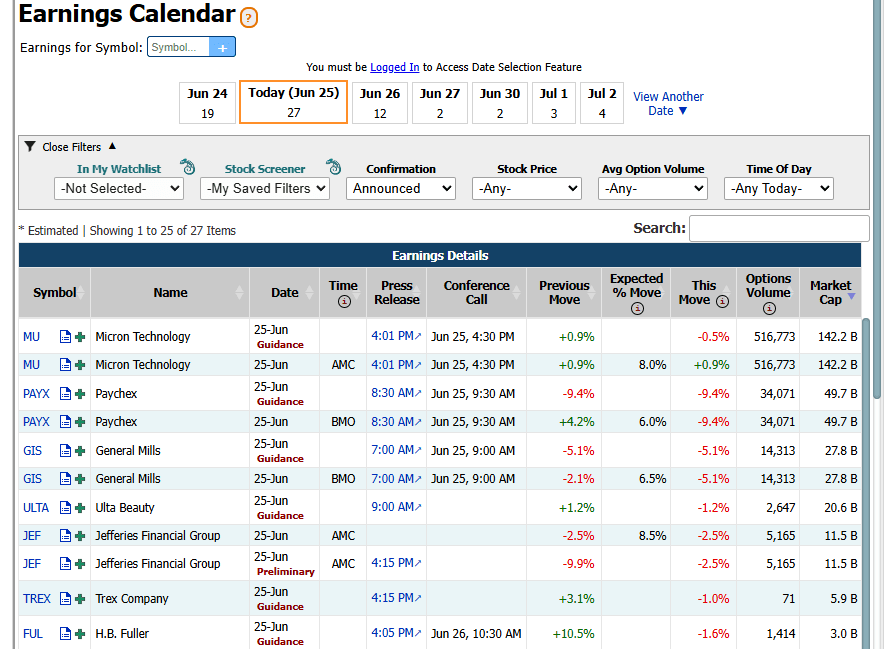Sort table by Conference Call column header
Image resolution: width=895 pixels, height=649 pixels.
pos(476,292)
